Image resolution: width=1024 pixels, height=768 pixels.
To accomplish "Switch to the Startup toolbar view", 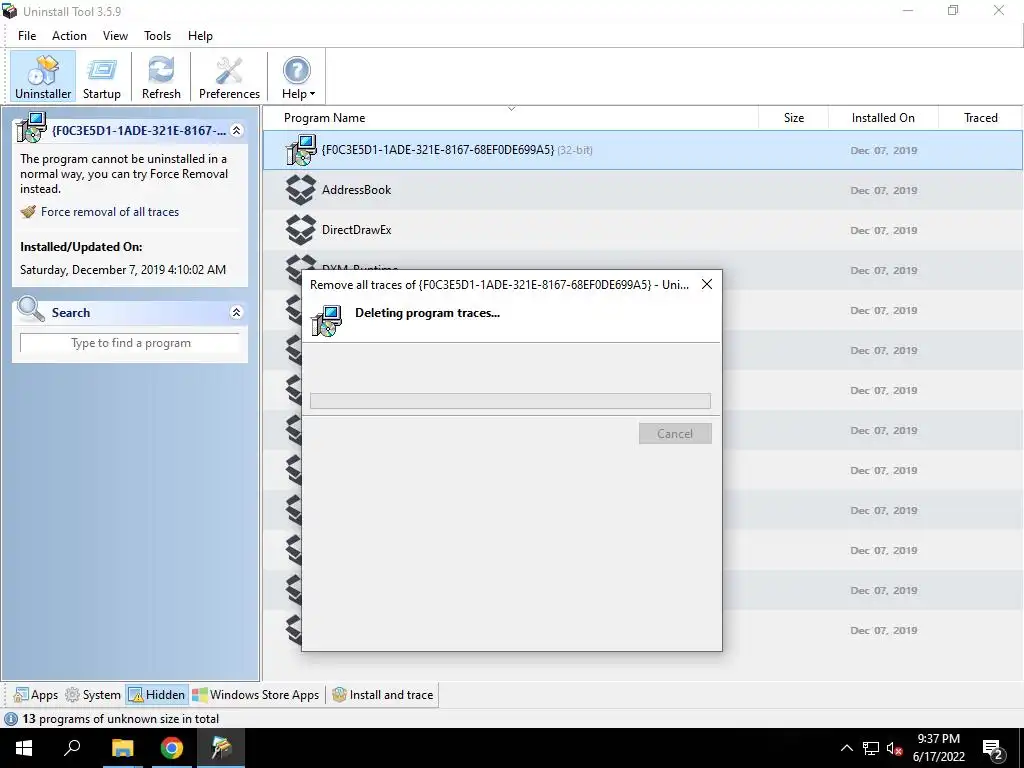I will 102,76.
